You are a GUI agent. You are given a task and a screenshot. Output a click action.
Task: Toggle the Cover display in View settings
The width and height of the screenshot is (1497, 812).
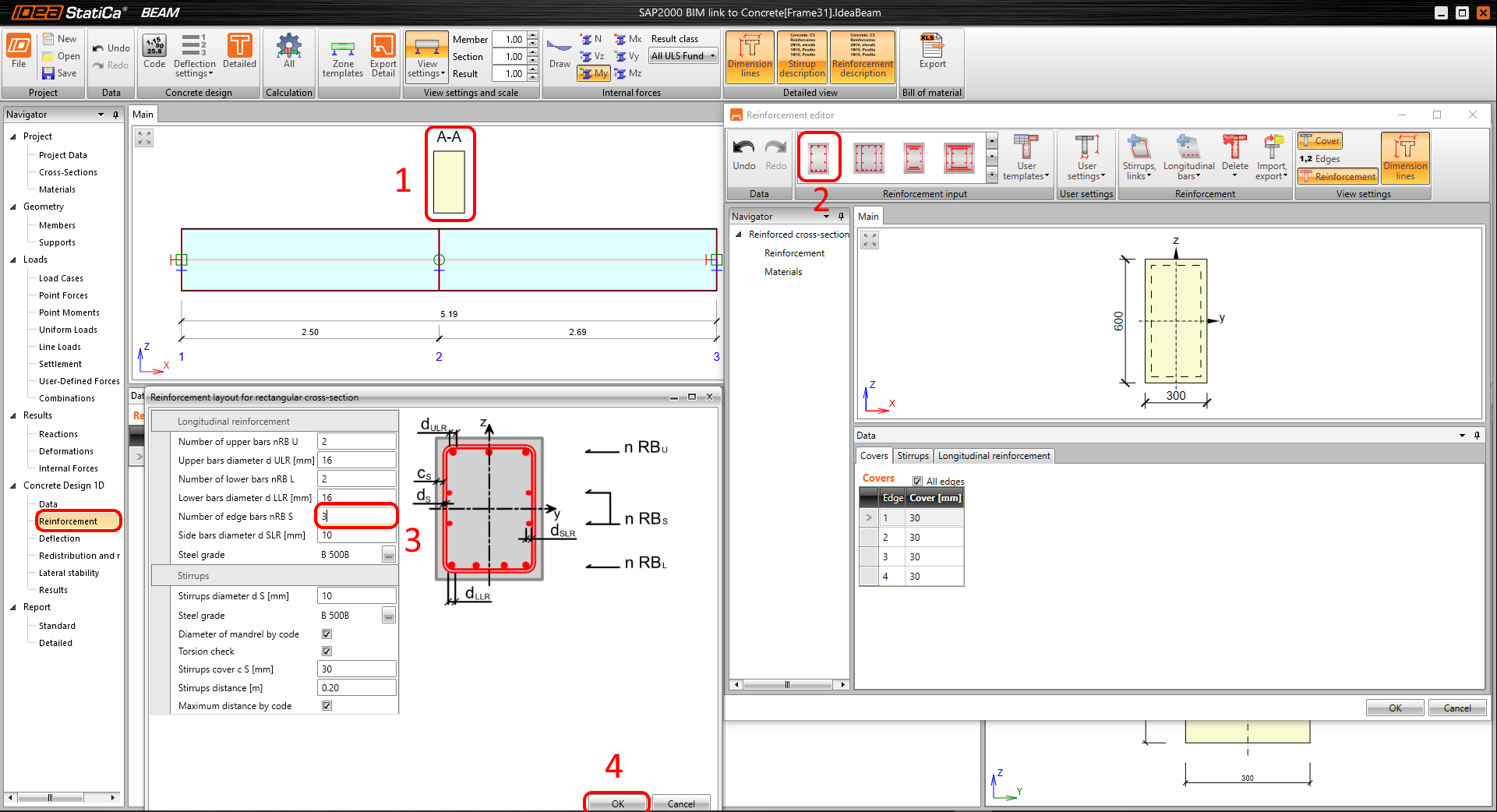tap(1319, 141)
